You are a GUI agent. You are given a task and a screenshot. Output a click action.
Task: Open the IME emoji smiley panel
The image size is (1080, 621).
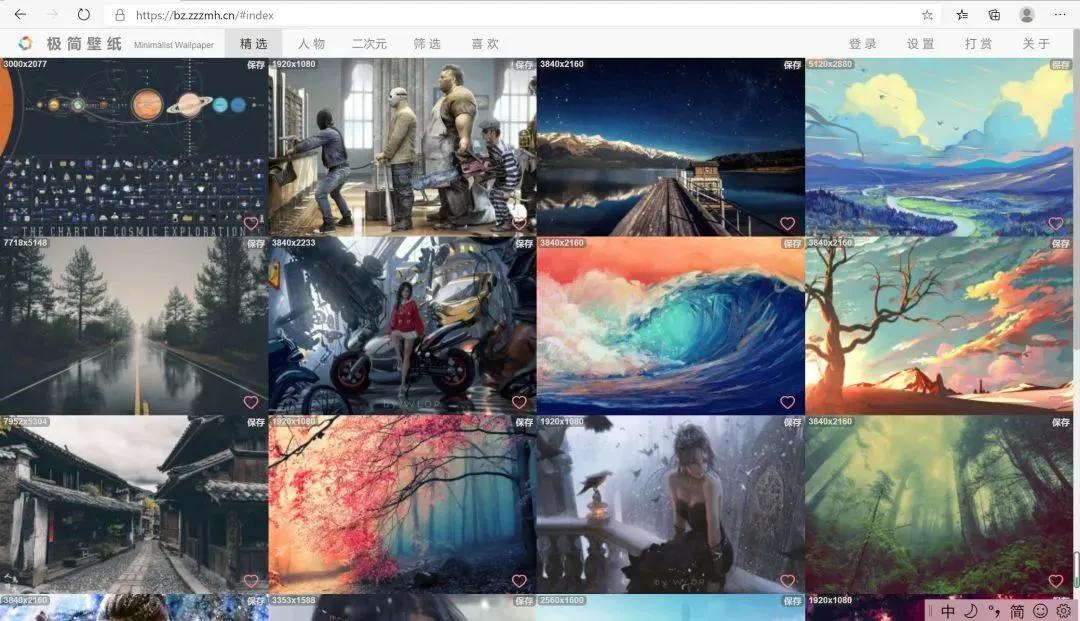tap(1041, 611)
